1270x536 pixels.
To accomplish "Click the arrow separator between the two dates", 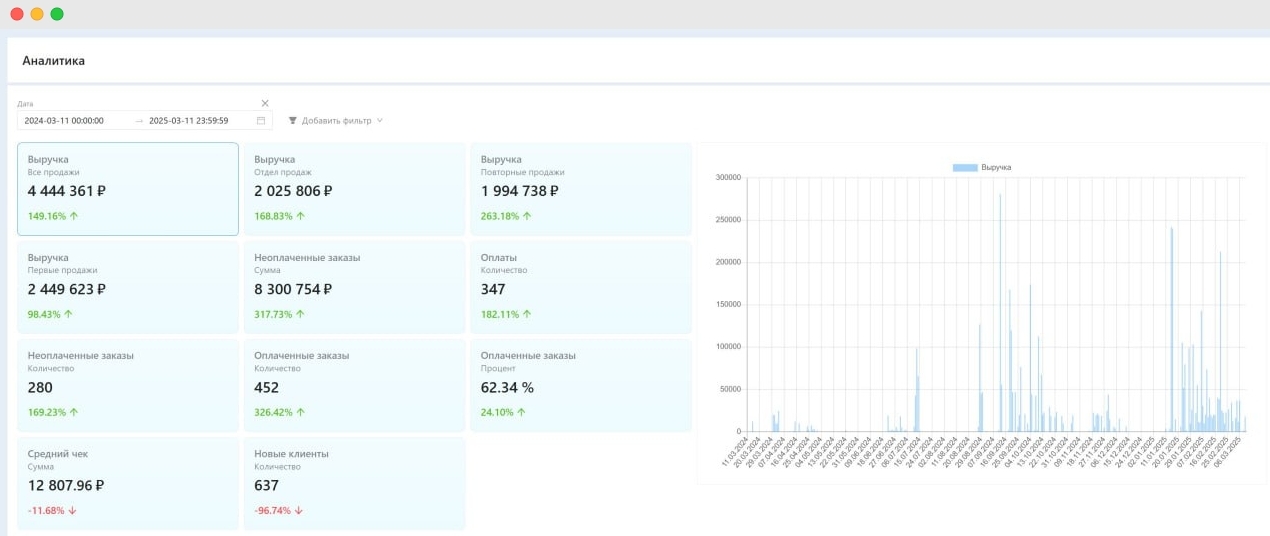I will [139, 120].
